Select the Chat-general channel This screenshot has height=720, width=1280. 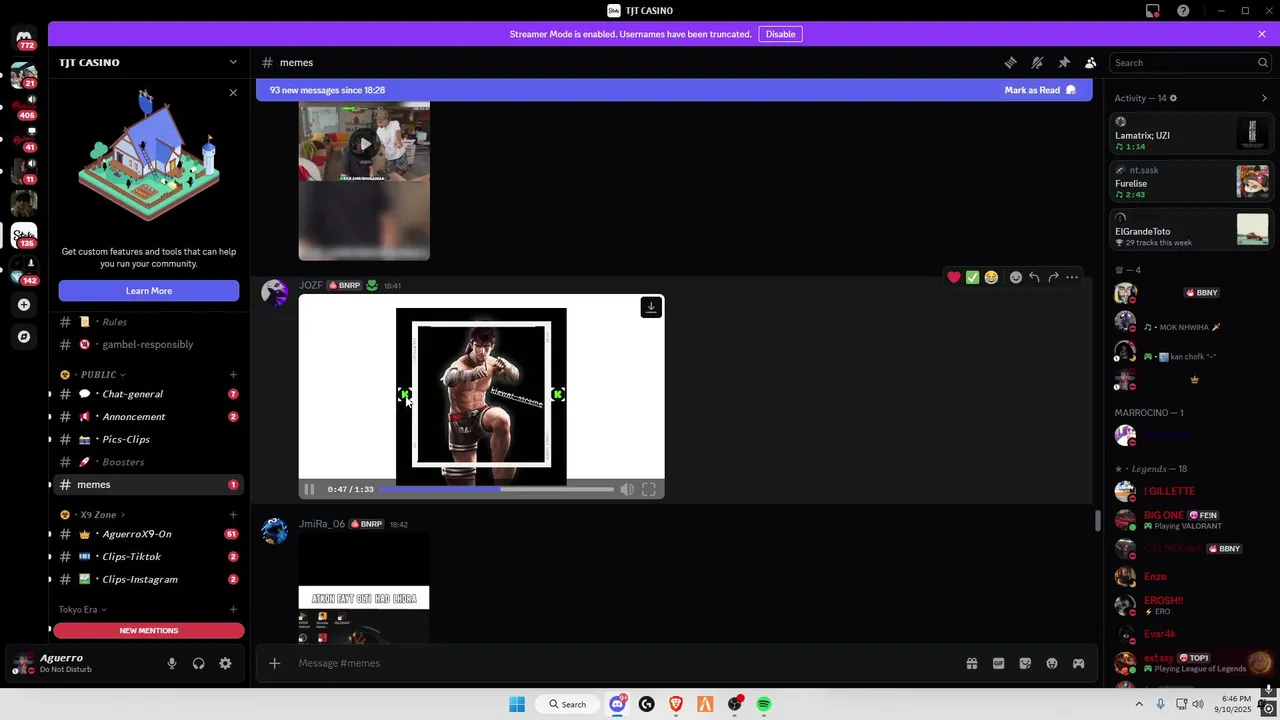pos(148,394)
